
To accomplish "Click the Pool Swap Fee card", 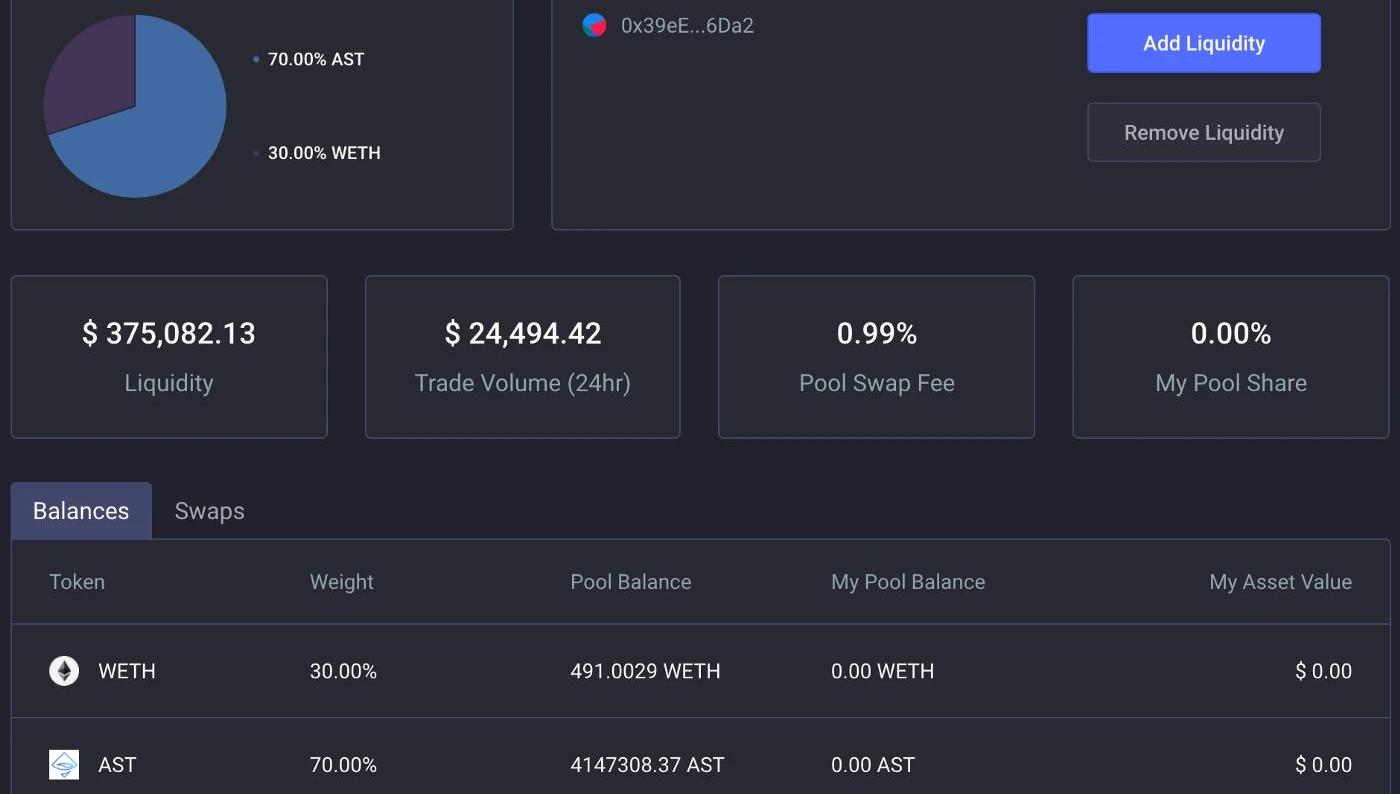I will (876, 357).
